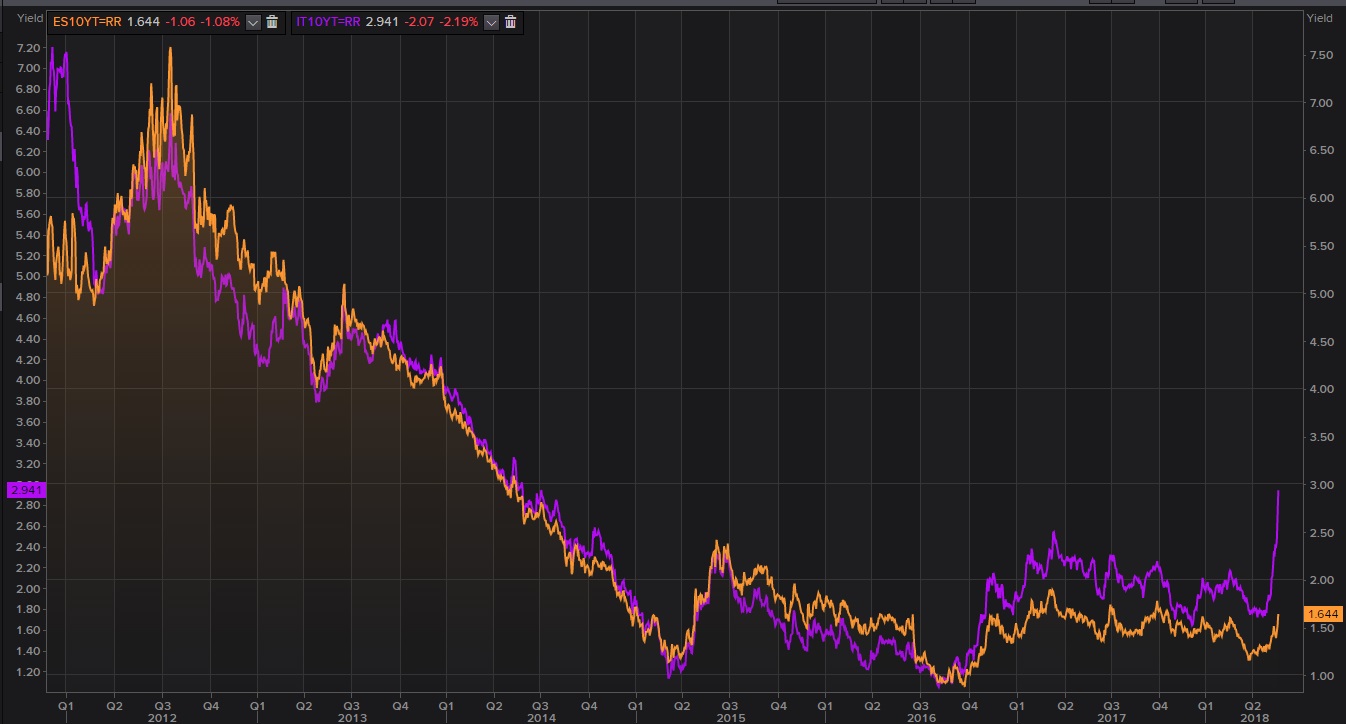Remove the IT10YT=RR series using trash icon
Viewport: 1346px width, 724px height.
(511, 22)
